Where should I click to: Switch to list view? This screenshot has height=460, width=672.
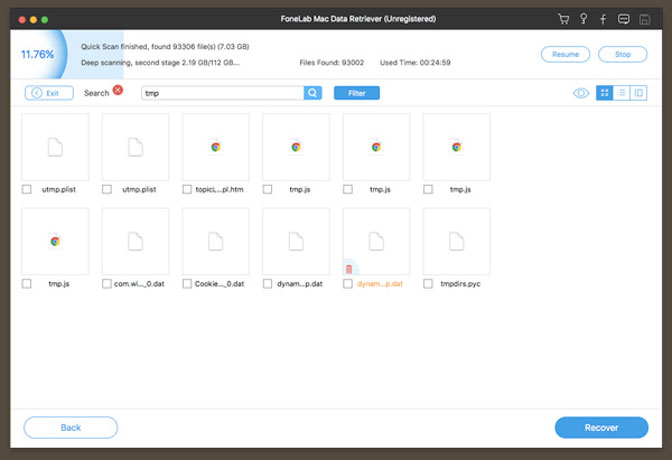[x=621, y=93]
